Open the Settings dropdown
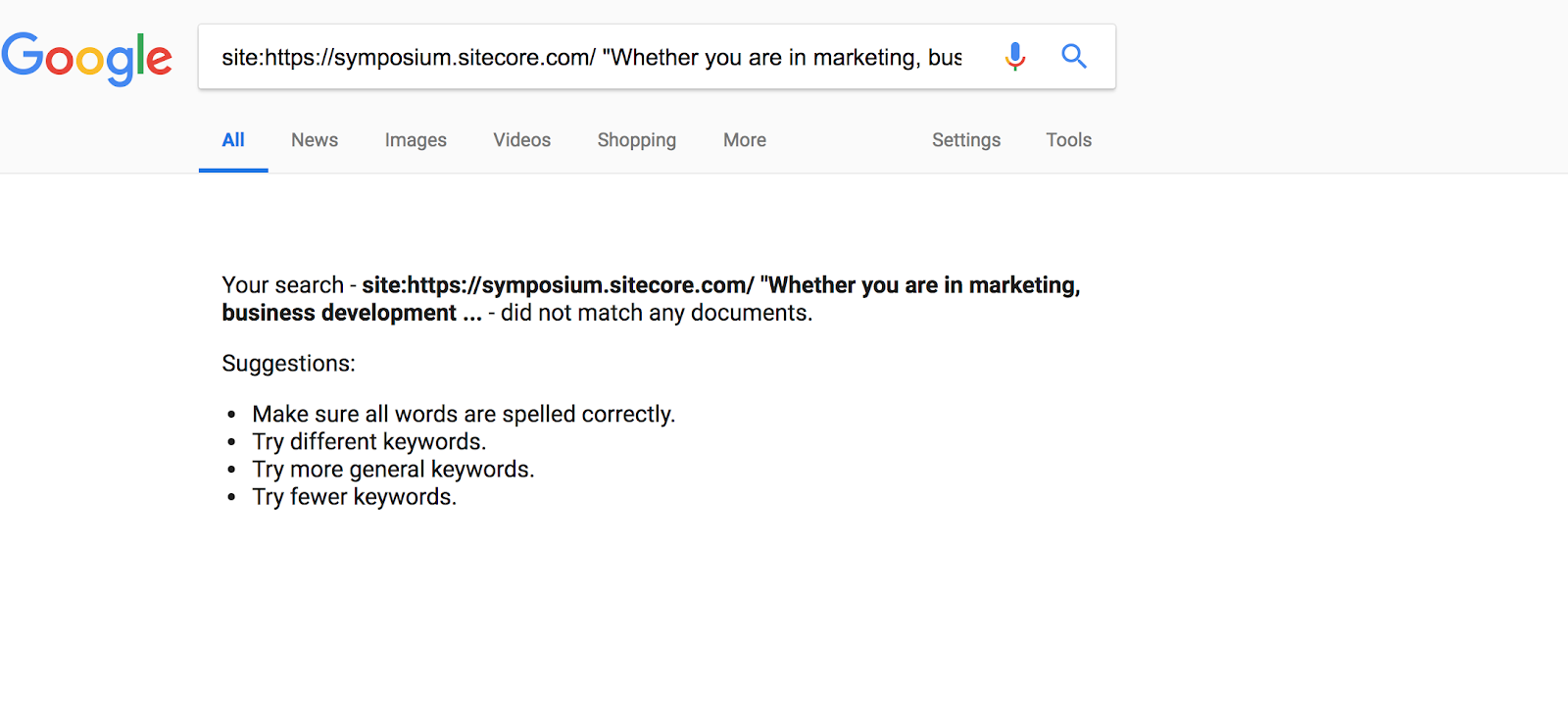The height and width of the screenshot is (702, 1568). (x=965, y=140)
